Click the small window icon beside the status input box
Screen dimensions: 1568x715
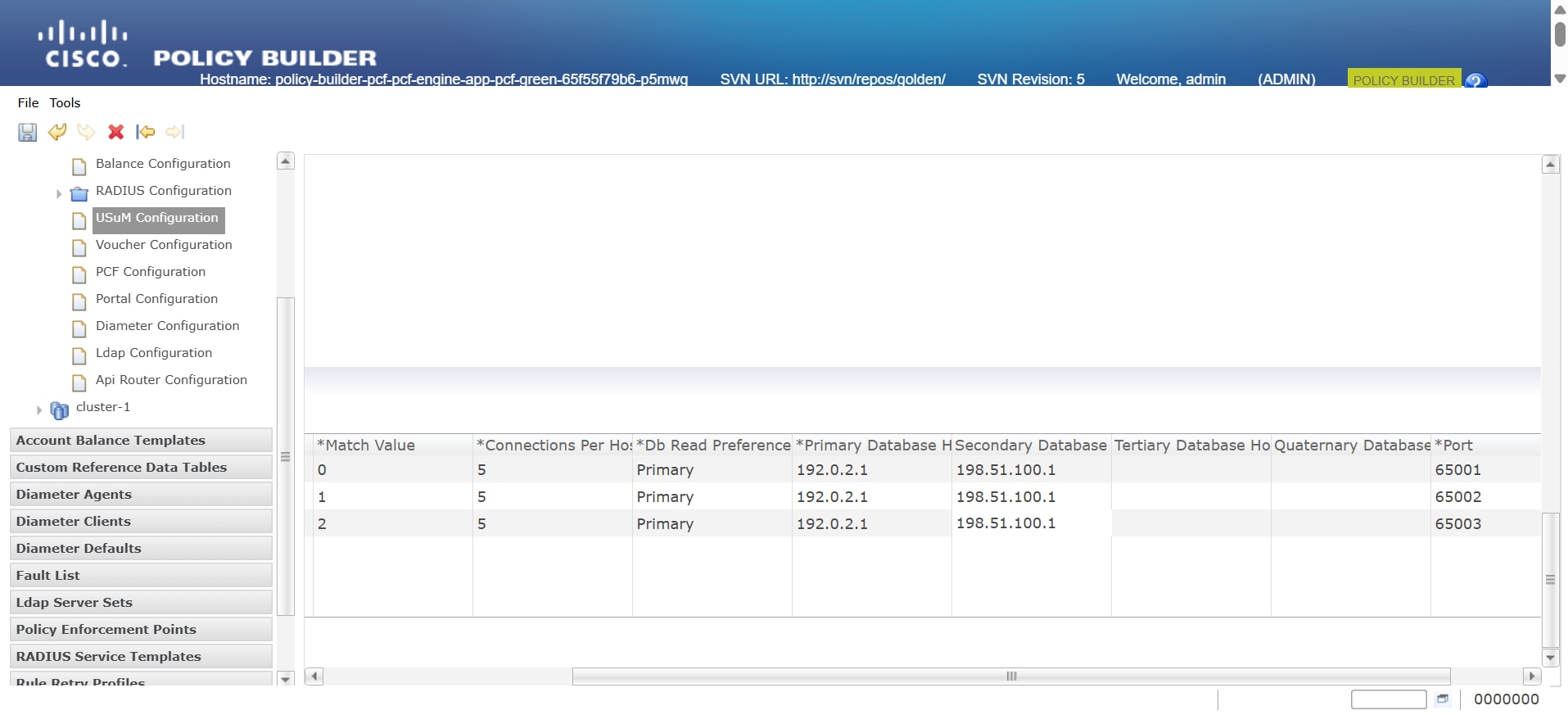coord(1443,699)
